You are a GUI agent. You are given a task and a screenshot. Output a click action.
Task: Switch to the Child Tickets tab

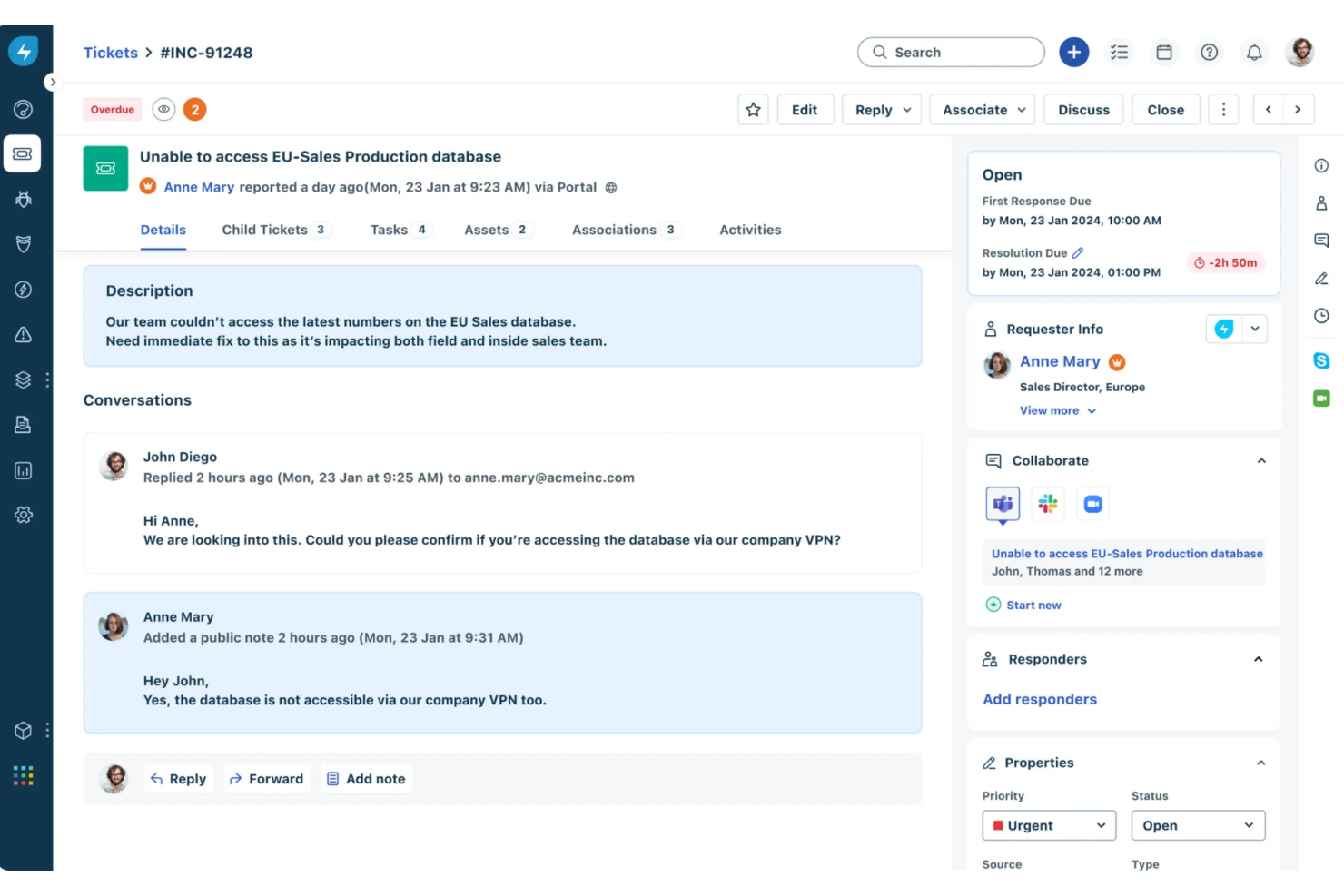pos(266,230)
